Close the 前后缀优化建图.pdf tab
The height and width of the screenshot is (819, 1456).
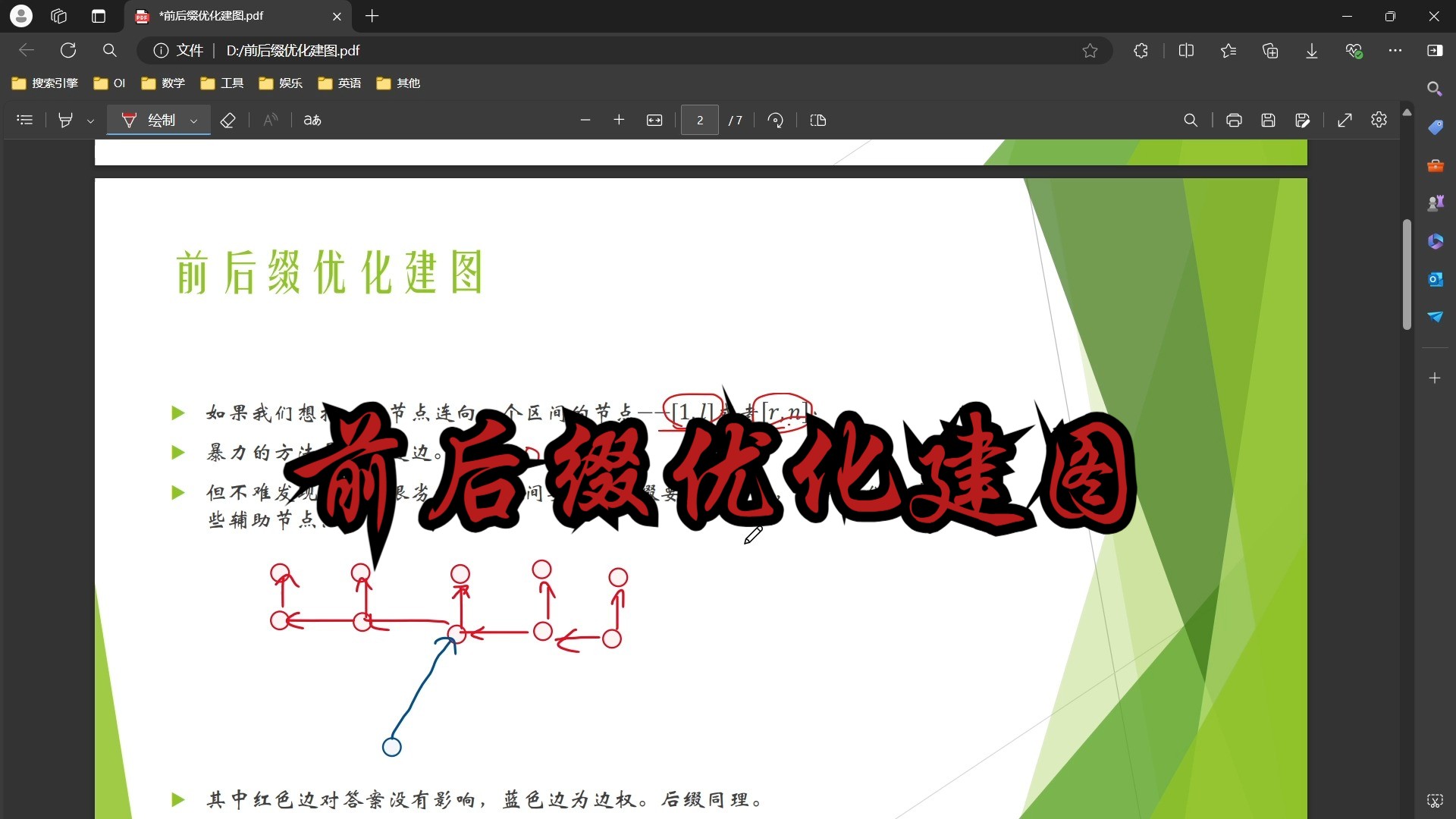(x=337, y=16)
